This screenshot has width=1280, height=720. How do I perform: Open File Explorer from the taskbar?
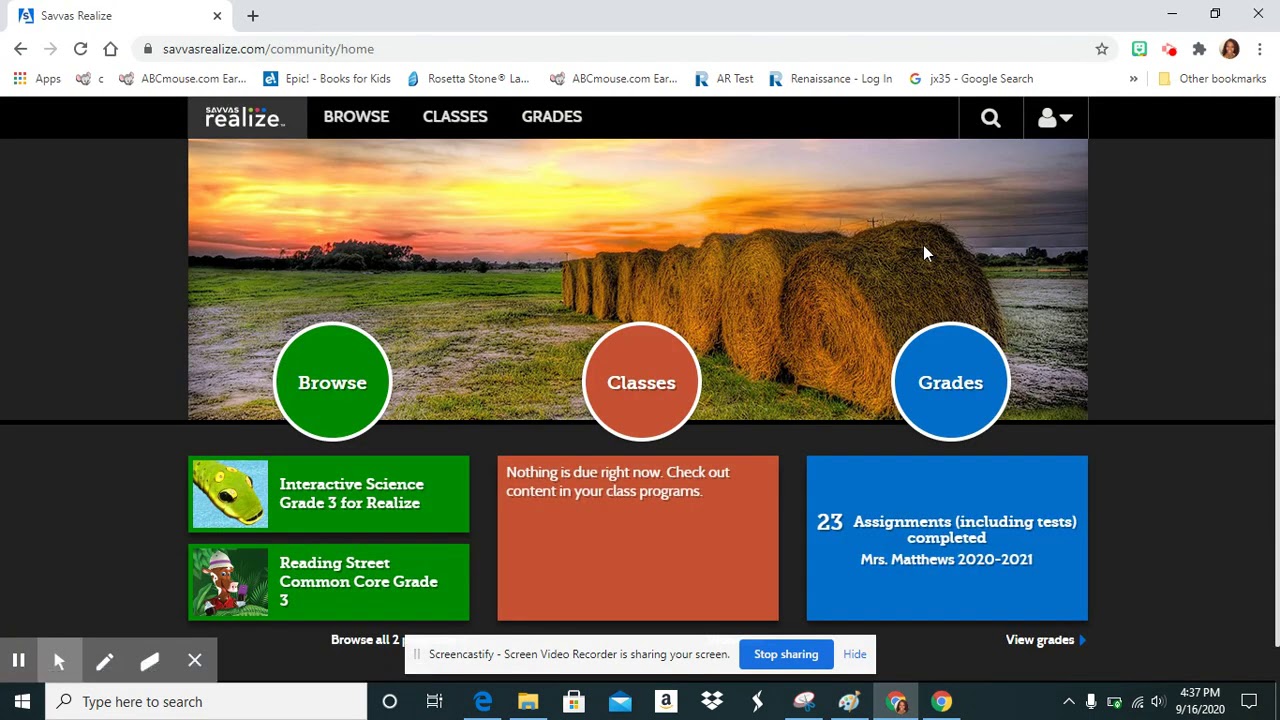tap(528, 702)
